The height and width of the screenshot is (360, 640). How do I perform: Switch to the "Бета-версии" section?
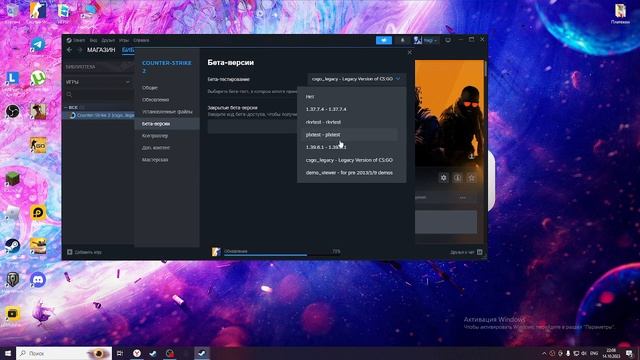[167, 124]
